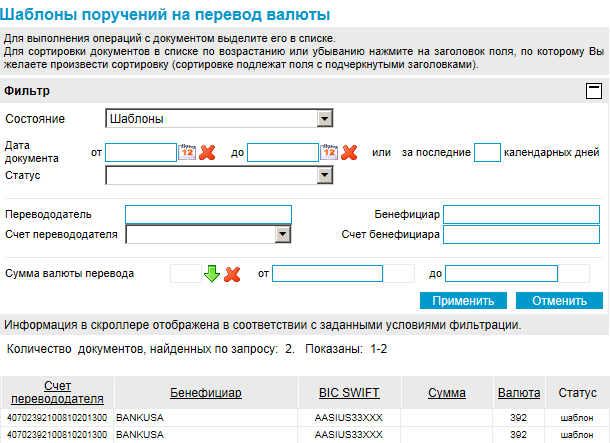Select the first row's account 40702392100810201300

tap(57, 418)
